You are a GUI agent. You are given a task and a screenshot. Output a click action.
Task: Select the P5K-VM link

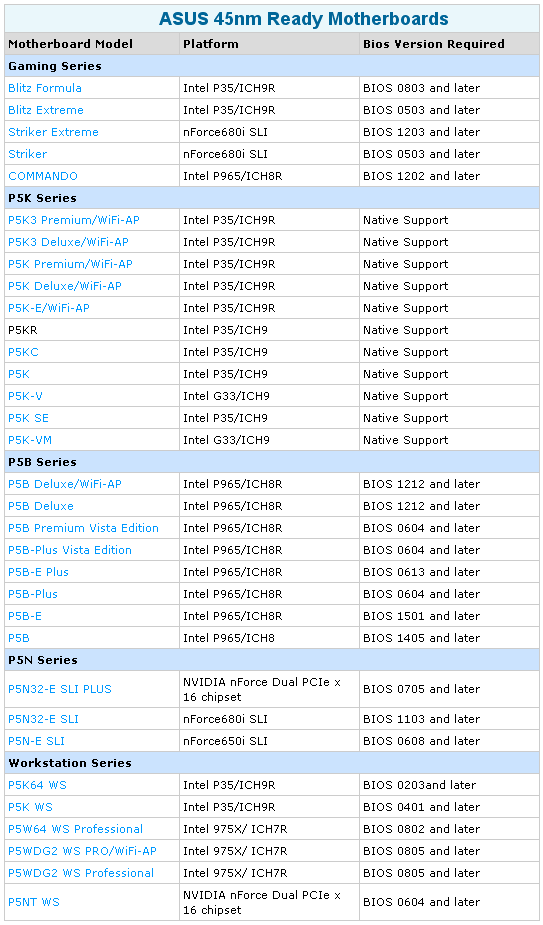pyautogui.click(x=26, y=440)
